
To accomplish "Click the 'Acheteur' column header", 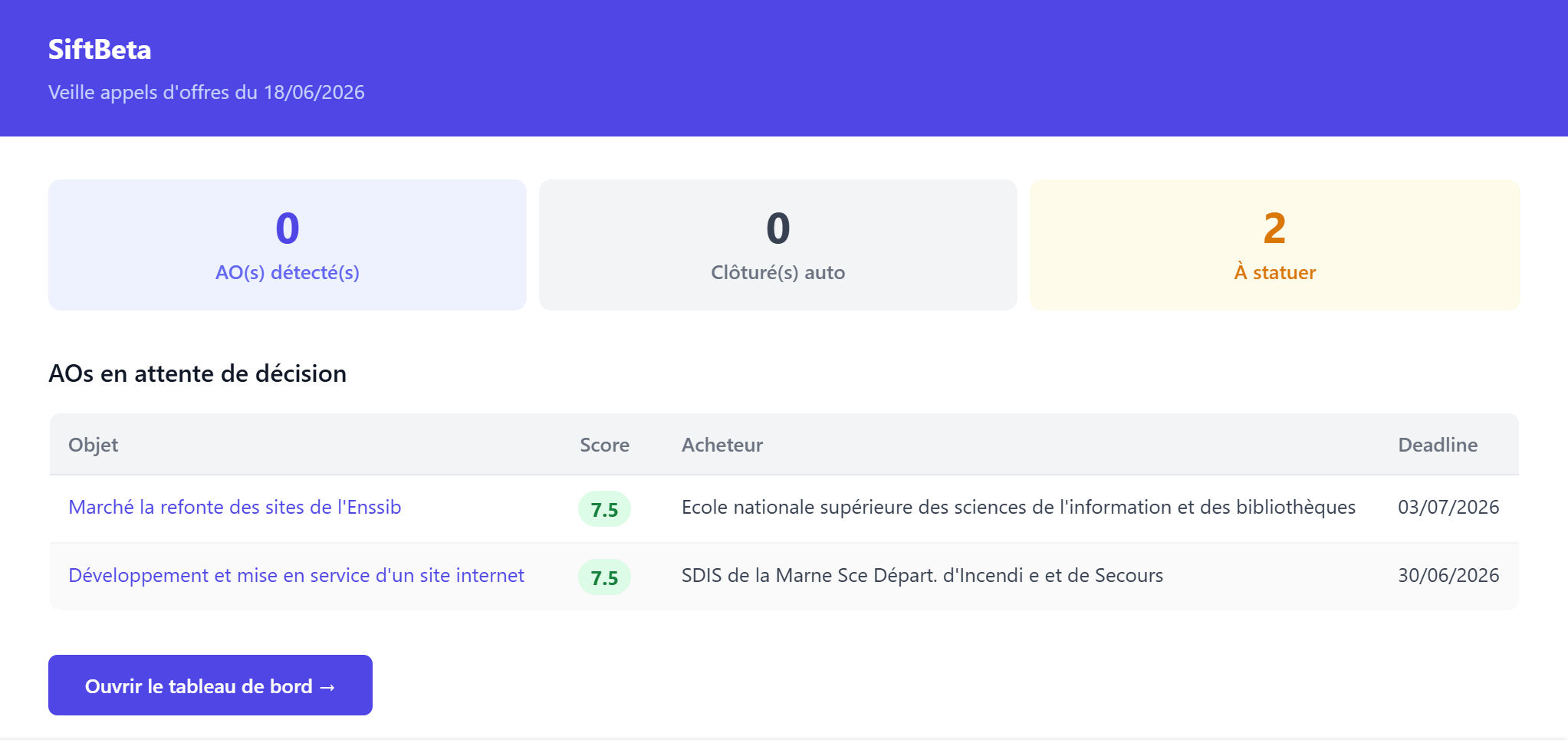I will pyautogui.click(x=722, y=445).
